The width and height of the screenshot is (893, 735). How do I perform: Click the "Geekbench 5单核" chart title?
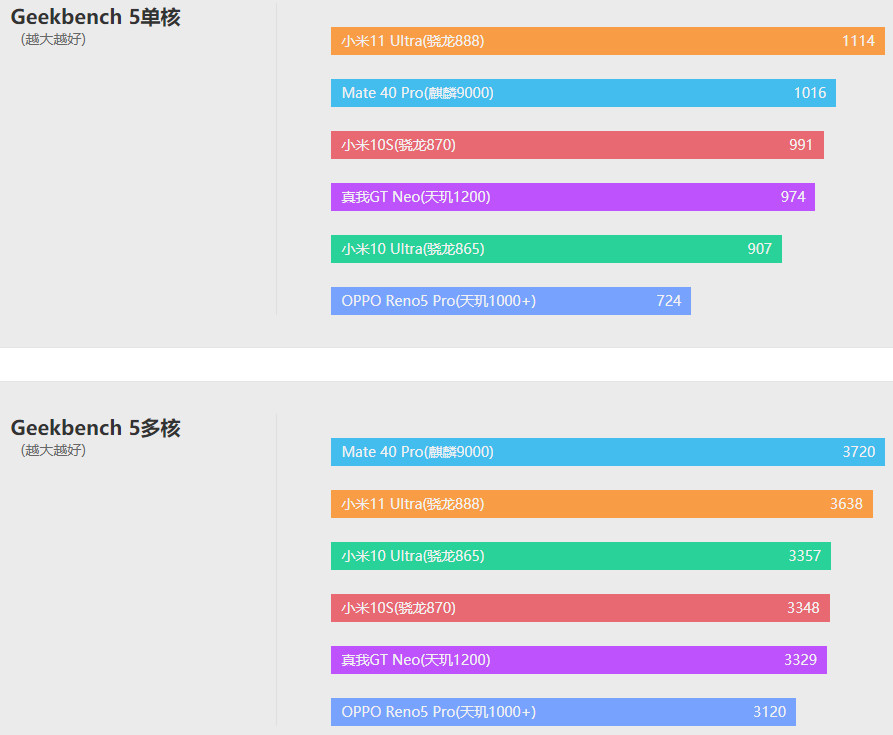click(x=96, y=17)
